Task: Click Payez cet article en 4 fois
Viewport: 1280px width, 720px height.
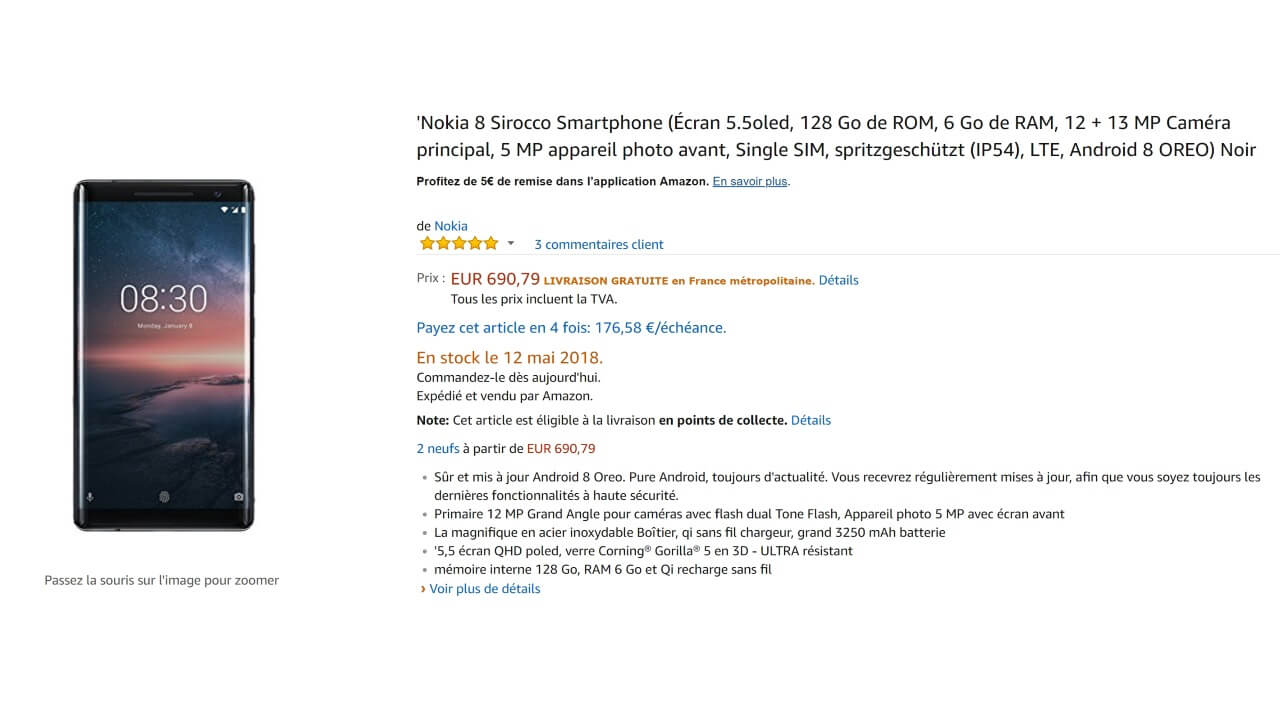Action: (571, 327)
